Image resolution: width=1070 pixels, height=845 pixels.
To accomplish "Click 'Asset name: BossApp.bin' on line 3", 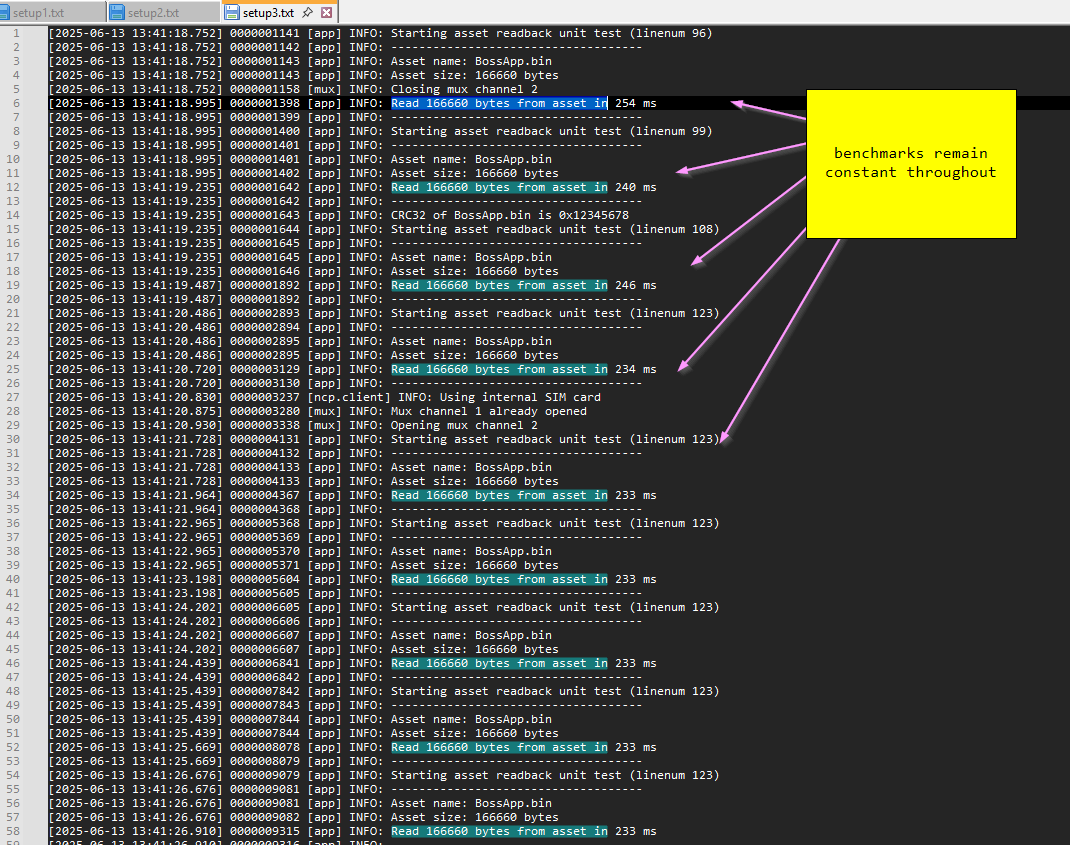I will click(x=471, y=61).
